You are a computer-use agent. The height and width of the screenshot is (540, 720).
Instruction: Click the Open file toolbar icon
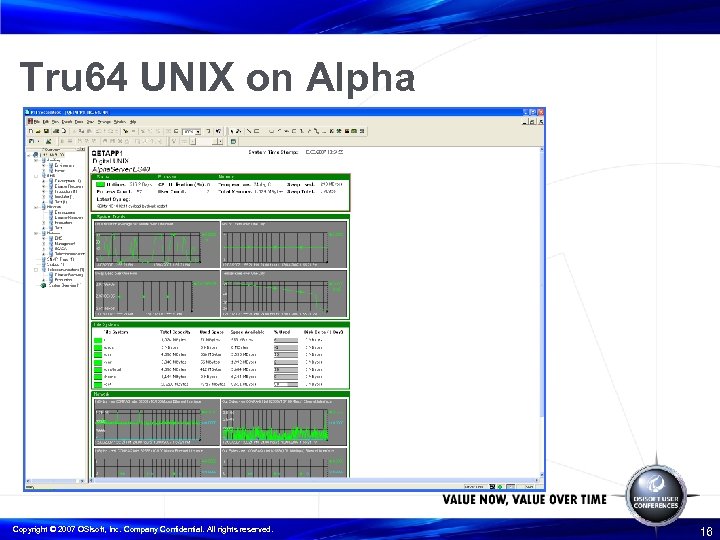click(x=39, y=131)
